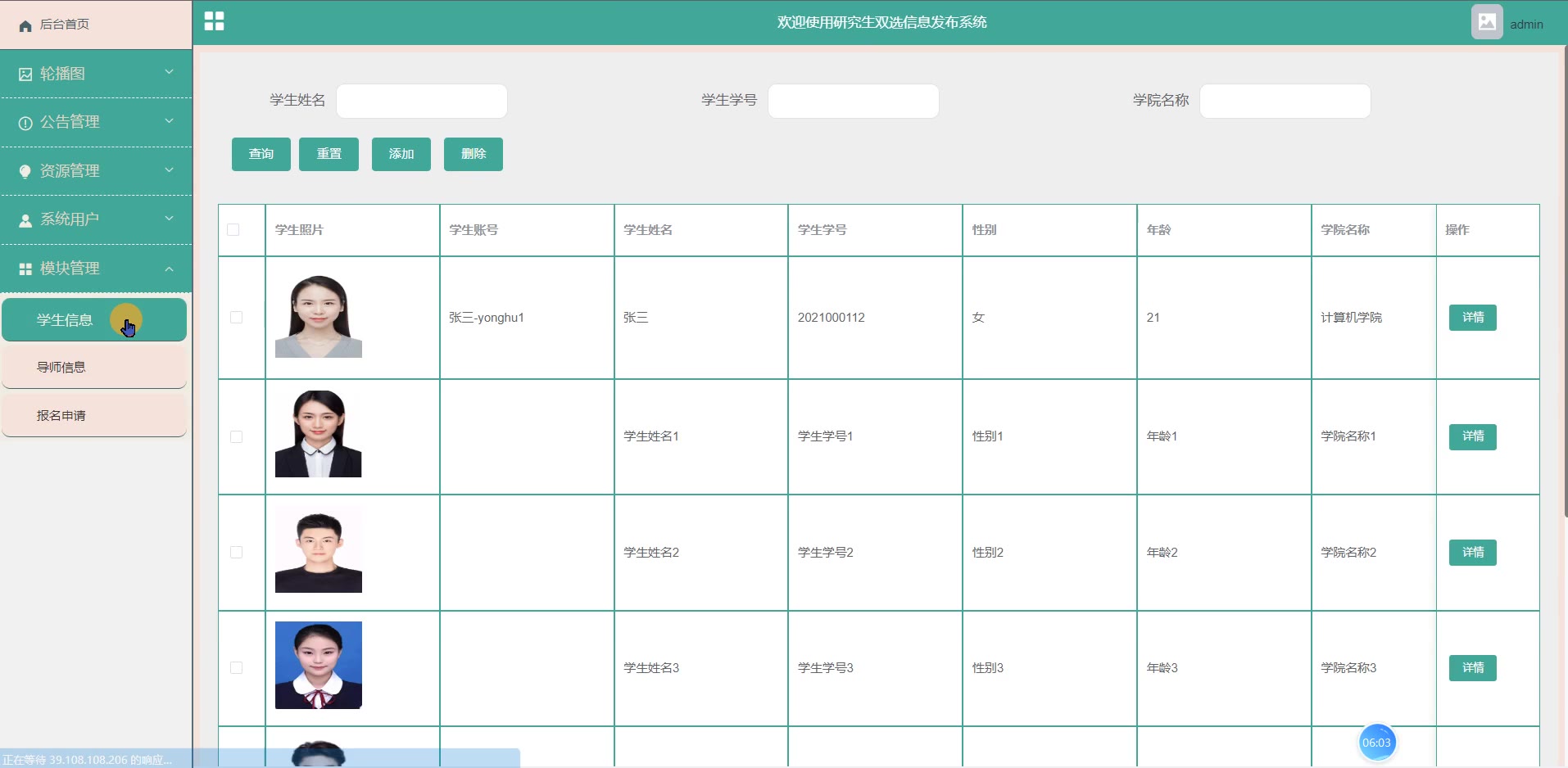Click the age value 21
1568x768 pixels.
click(x=1153, y=318)
